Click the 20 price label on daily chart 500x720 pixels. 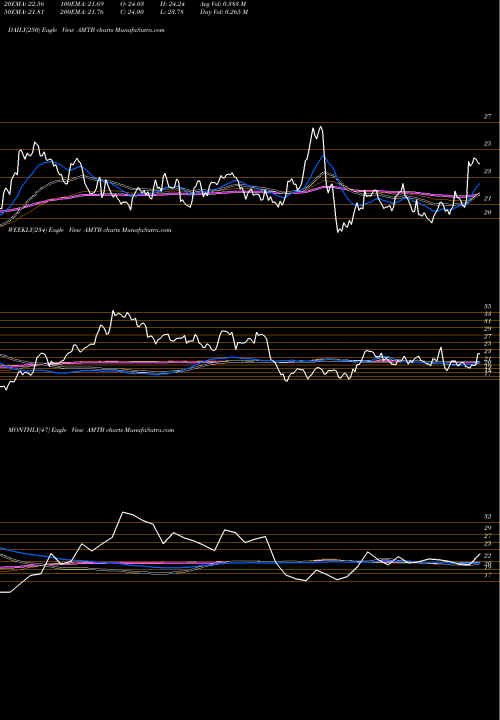pos(488,212)
